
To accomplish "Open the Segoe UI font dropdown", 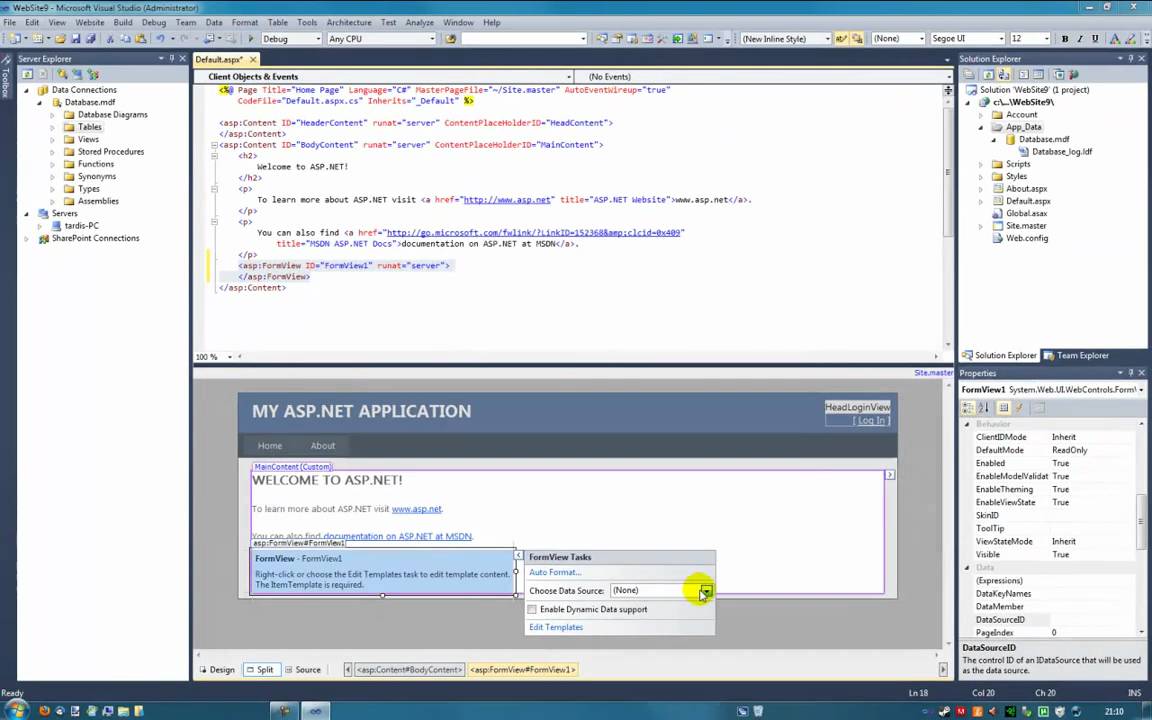I will [x=1001, y=39].
